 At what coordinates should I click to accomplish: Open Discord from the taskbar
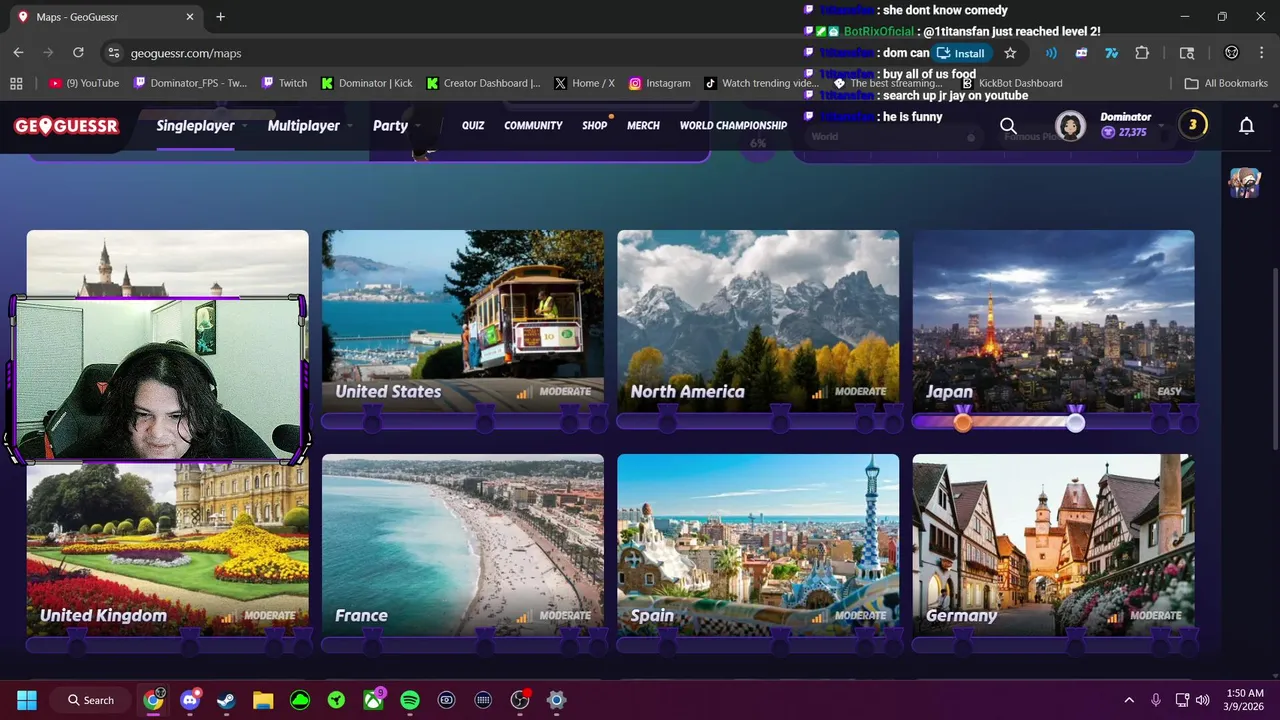(x=190, y=700)
